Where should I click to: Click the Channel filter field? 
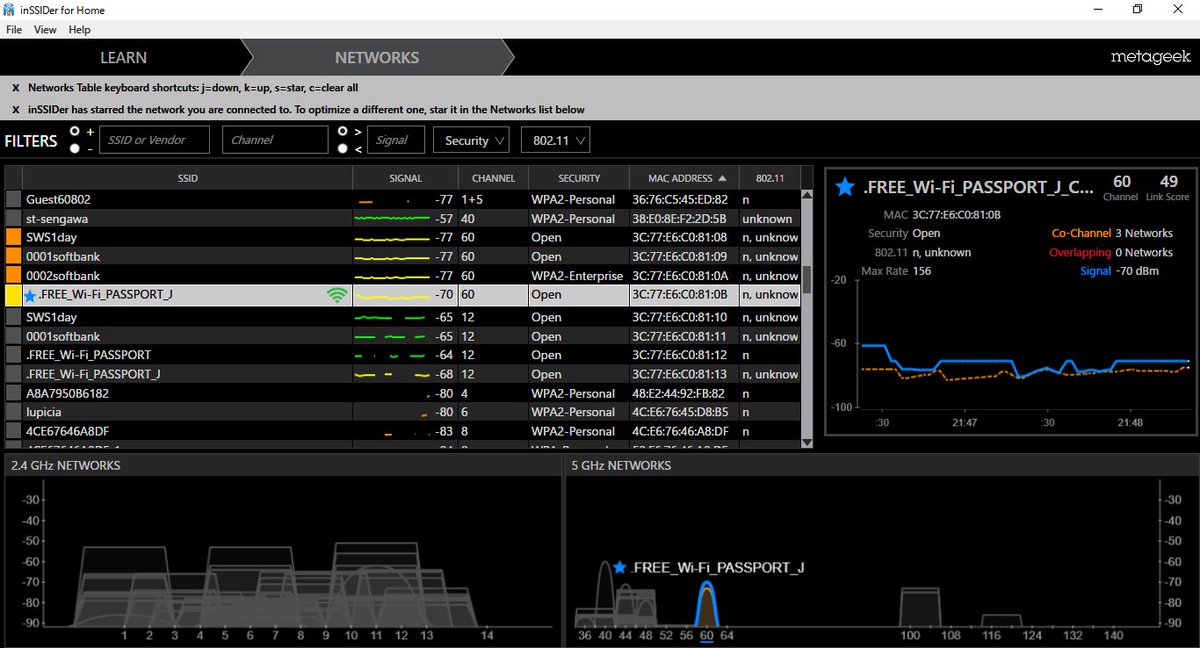click(x=275, y=140)
